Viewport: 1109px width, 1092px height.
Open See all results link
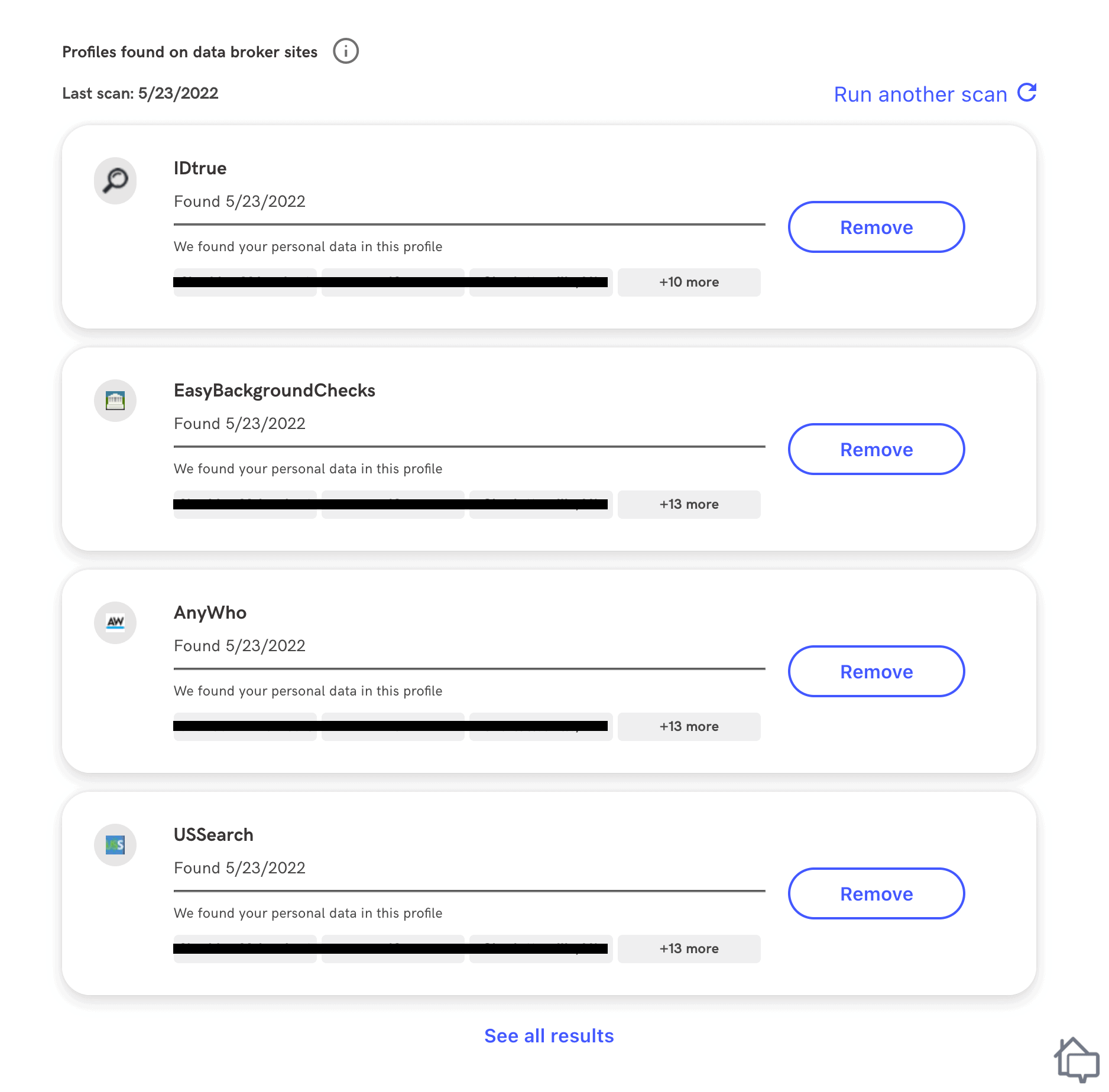pyautogui.click(x=549, y=1036)
